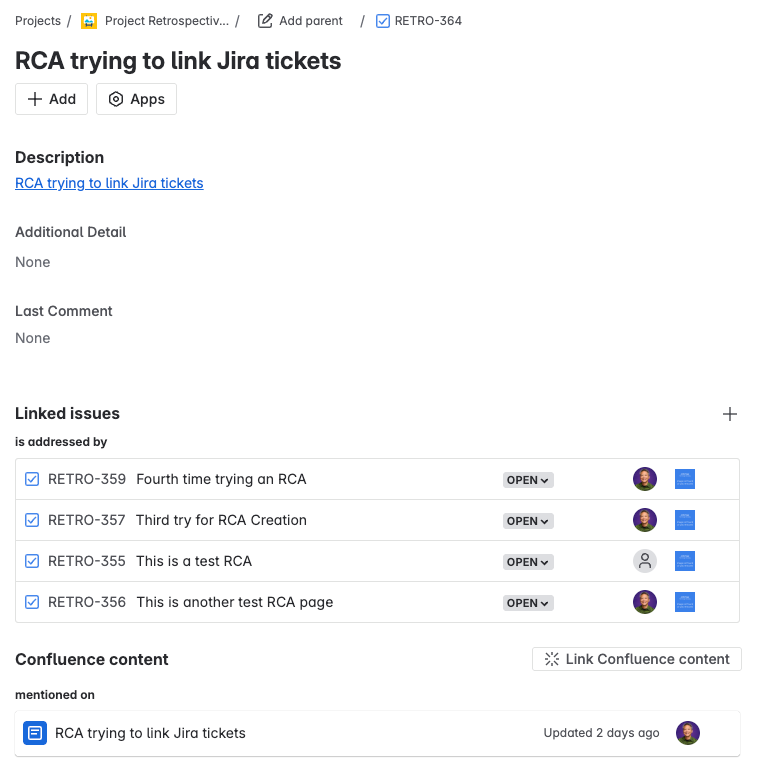
Task: Click the Confluence page icon for RETRO-359
Action: tap(685, 479)
